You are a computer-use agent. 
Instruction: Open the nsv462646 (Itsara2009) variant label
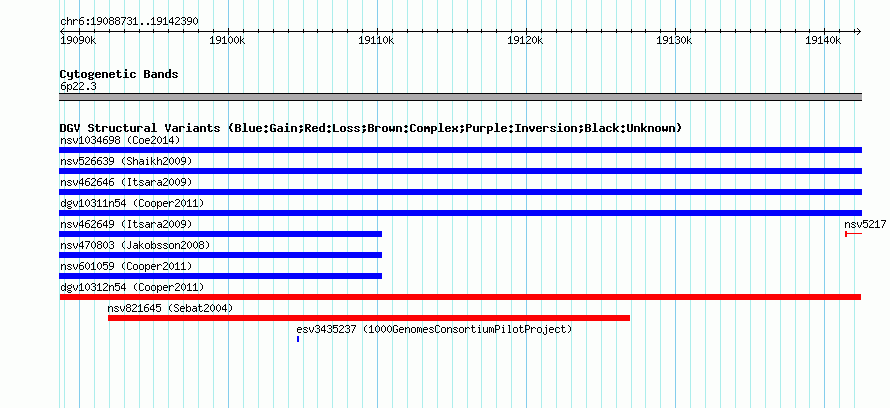(126, 182)
